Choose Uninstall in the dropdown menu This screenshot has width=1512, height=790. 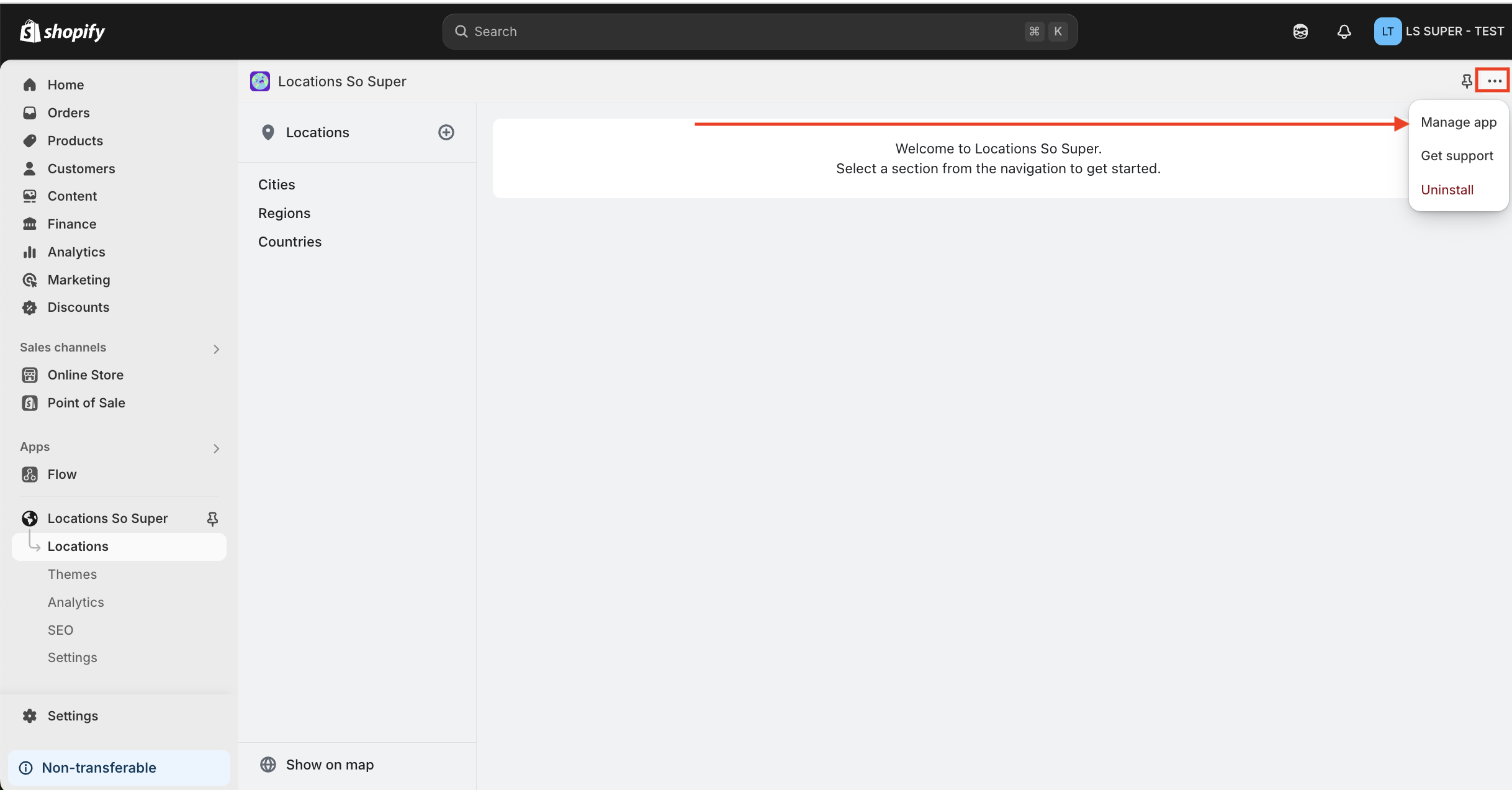click(x=1447, y=190)
